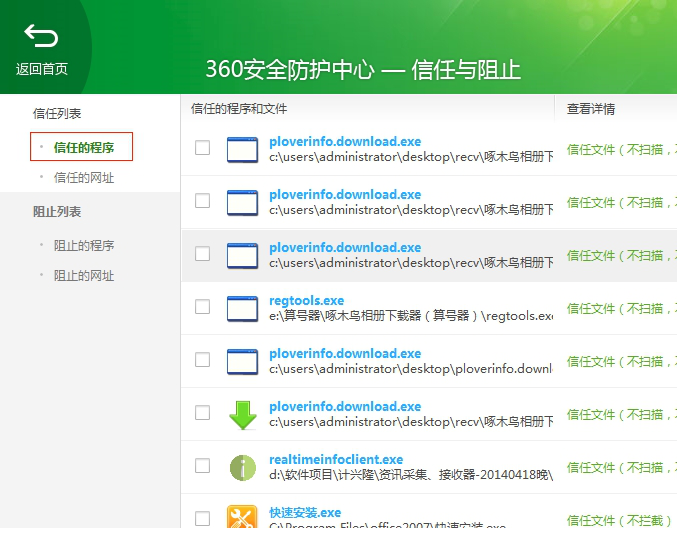Click 信任文件 status for regtools.exe

coord(622,309)
